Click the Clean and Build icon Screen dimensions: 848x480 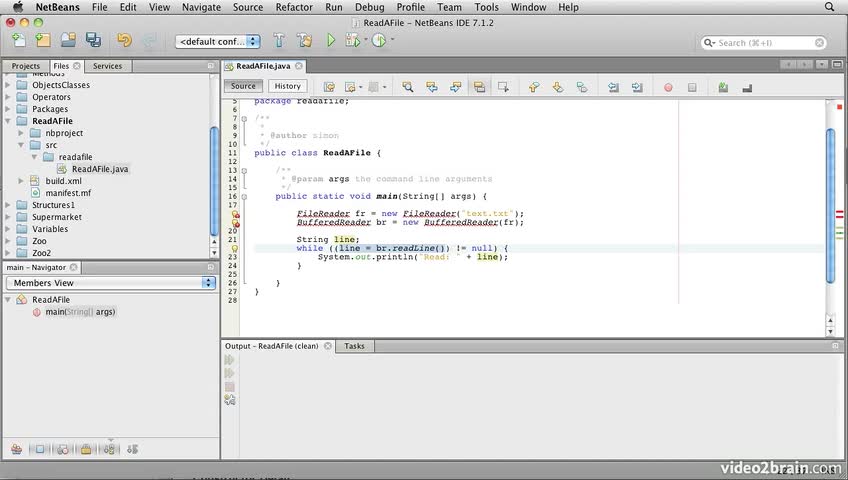[x=304, y=41]
